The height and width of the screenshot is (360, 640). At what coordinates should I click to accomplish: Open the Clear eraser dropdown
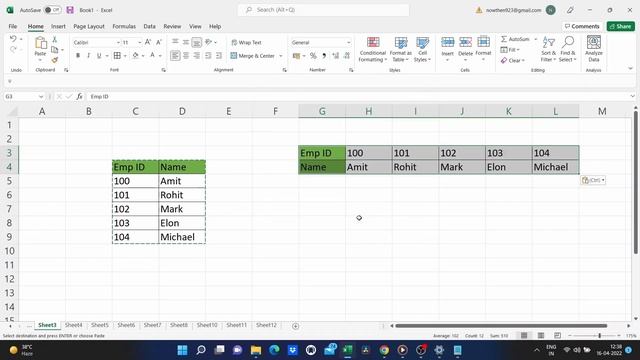(x=513, y=60)
